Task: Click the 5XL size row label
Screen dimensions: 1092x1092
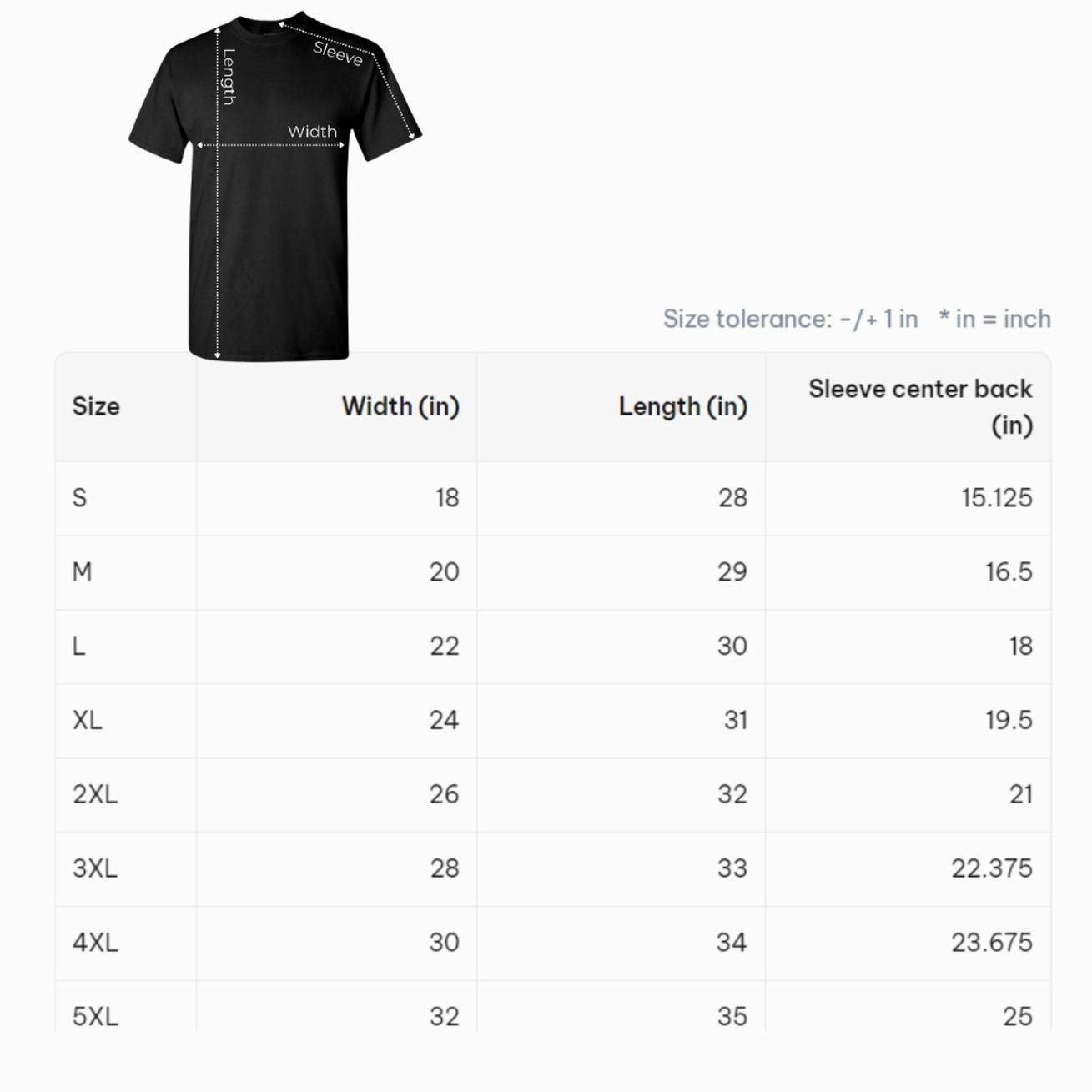Action: pyautogui.click(x=95, y=1016)
